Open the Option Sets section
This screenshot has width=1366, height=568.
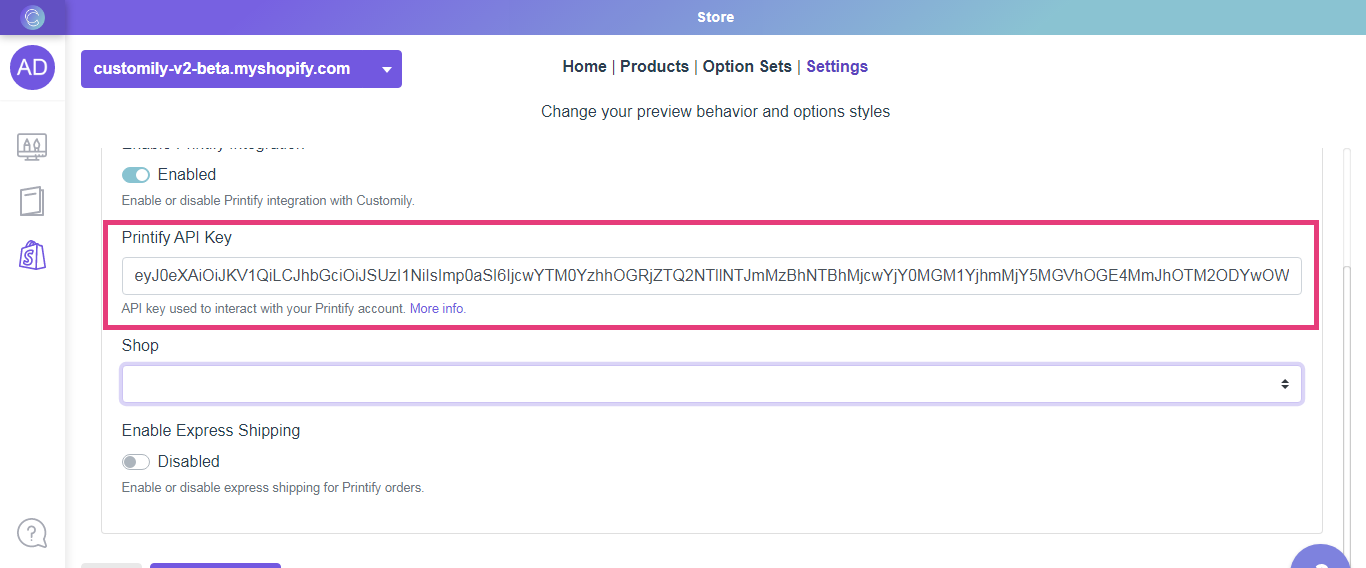tap(747, 67)
